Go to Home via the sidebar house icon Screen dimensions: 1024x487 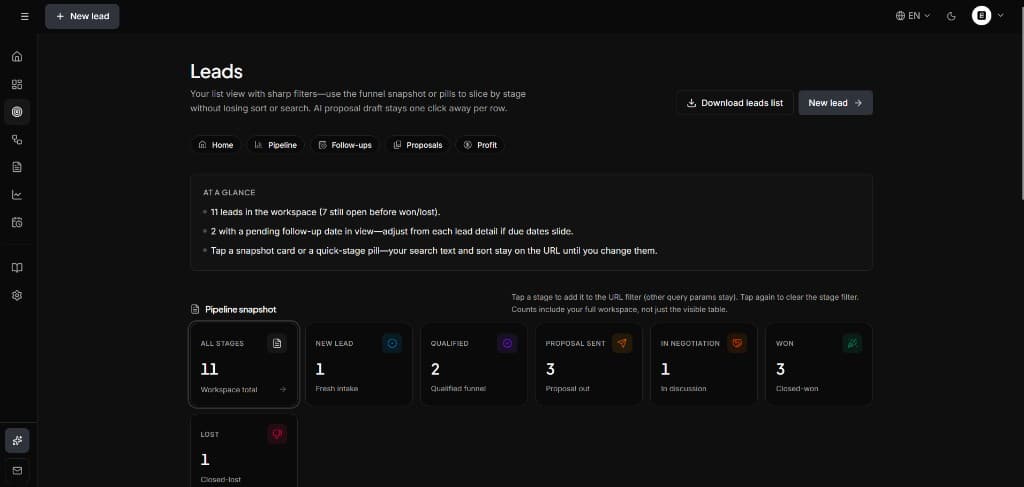(x=17, y=57)
